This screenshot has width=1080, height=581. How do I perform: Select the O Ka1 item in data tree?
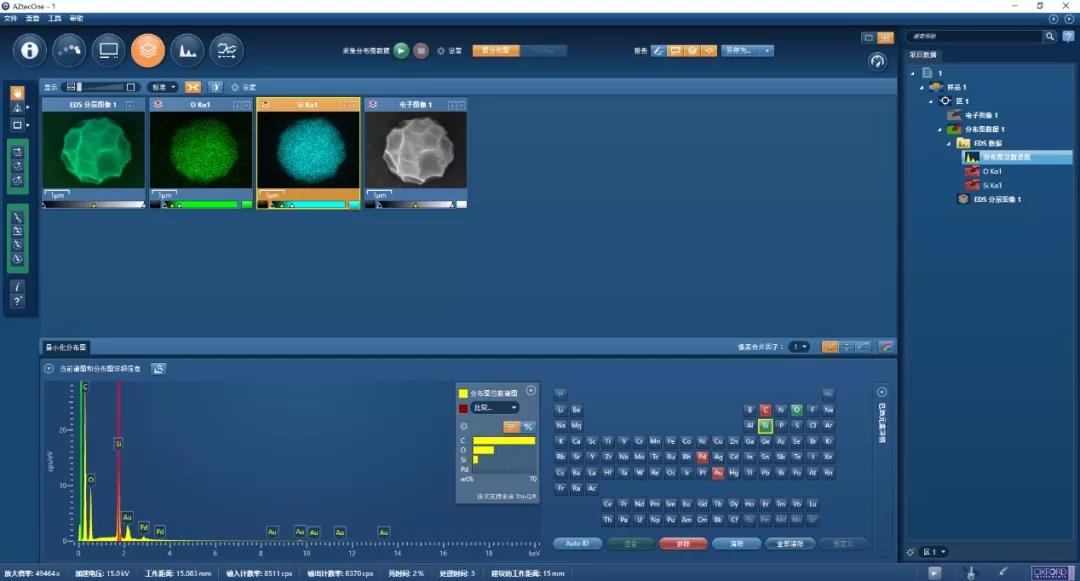[x=992, y=171]
